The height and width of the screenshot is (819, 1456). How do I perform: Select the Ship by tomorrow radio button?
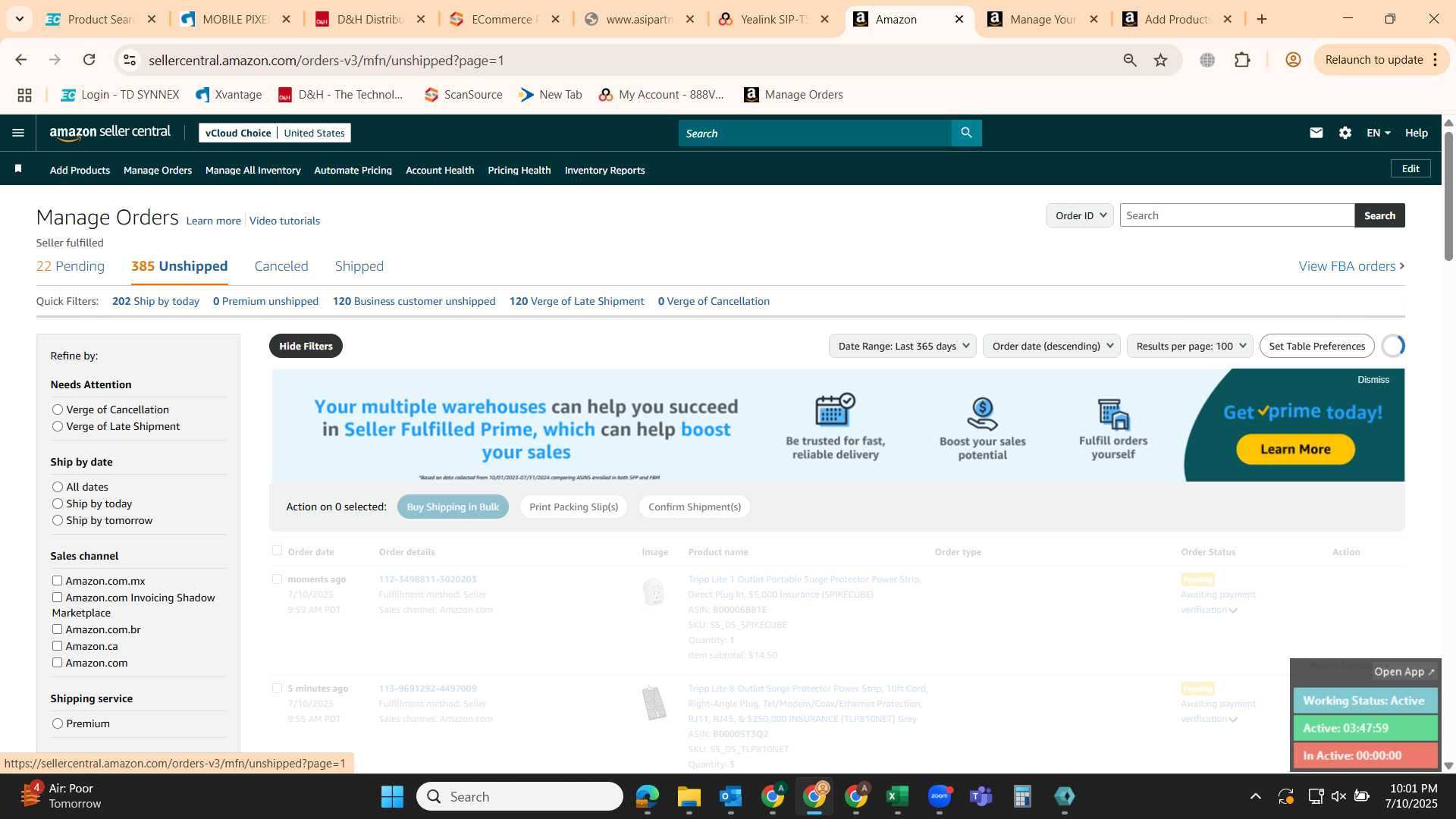[58, 520]
